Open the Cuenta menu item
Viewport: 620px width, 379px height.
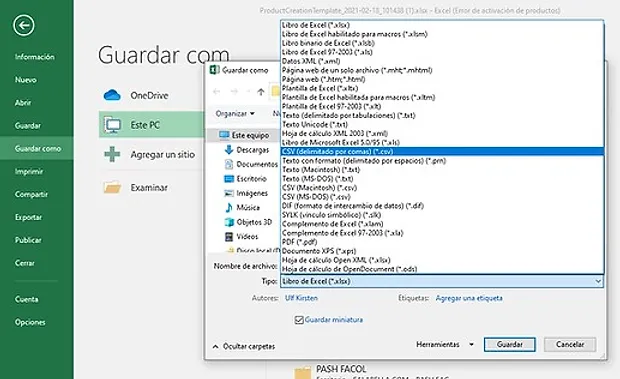point(26,300)
